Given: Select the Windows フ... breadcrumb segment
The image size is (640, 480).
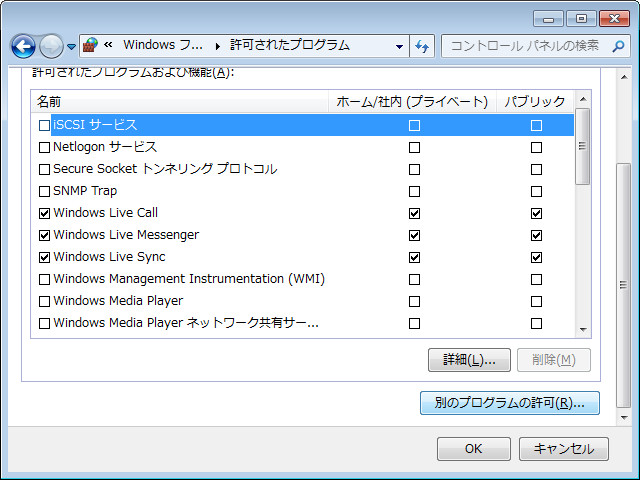Looking at the screenshot, I should tap(163, 45).
